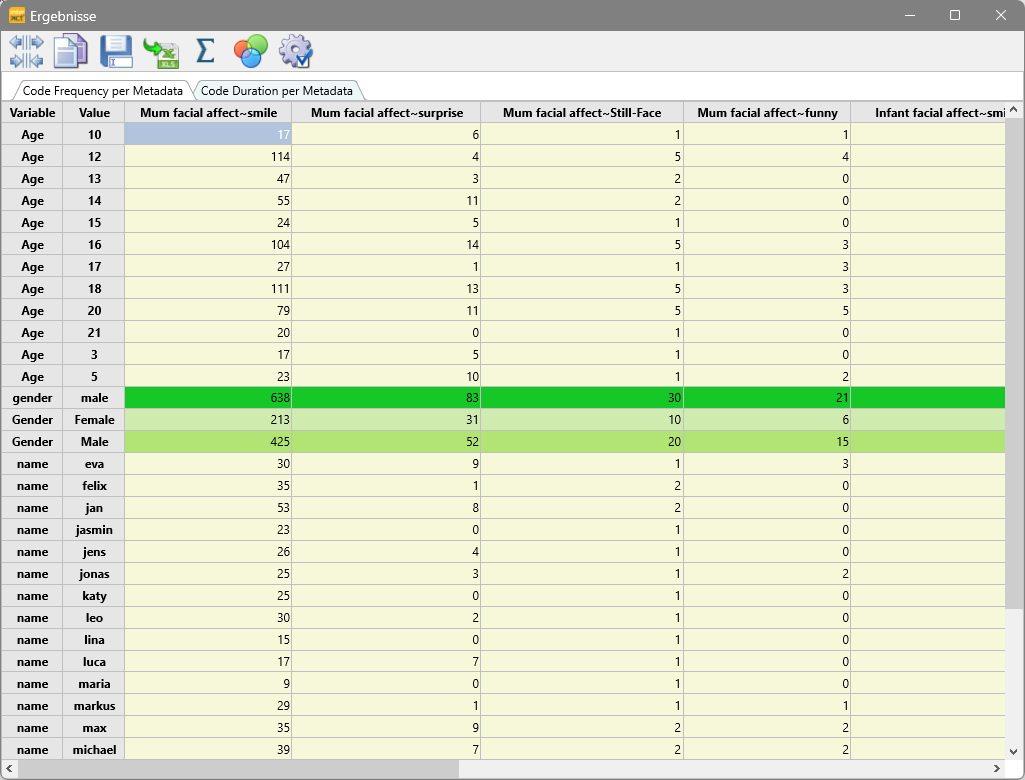Screen dimensions: 1025x780
Task: Click the copy to clipboard icon
Action: point(71,52)
